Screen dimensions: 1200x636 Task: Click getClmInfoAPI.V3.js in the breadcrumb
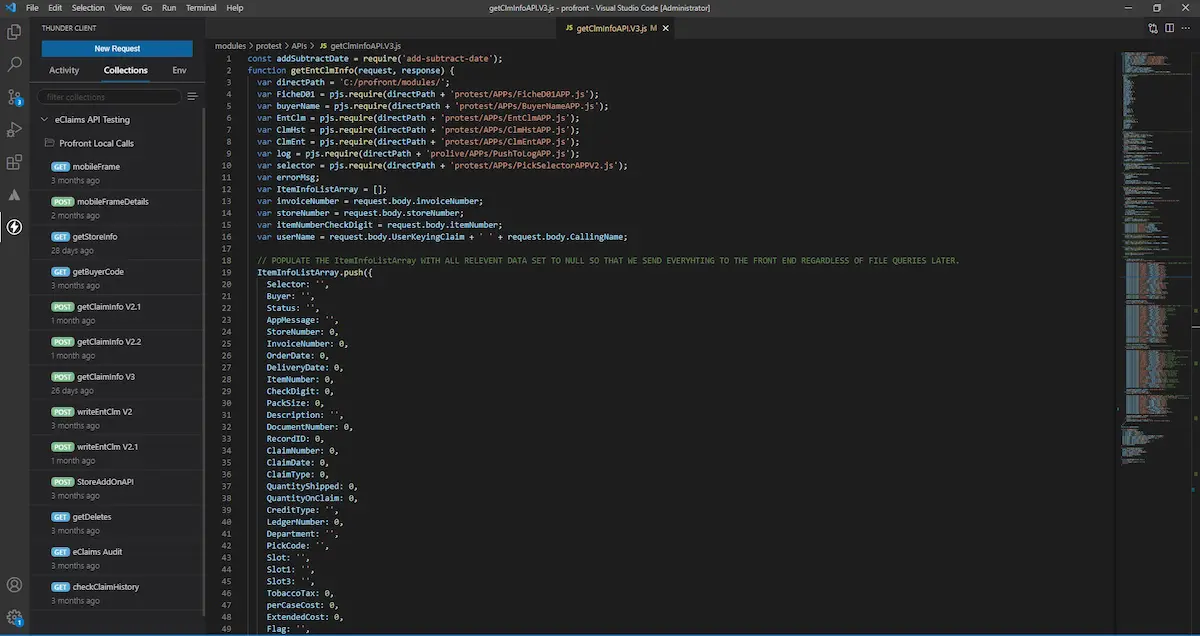pyautogui.click(x=365, y=46)
